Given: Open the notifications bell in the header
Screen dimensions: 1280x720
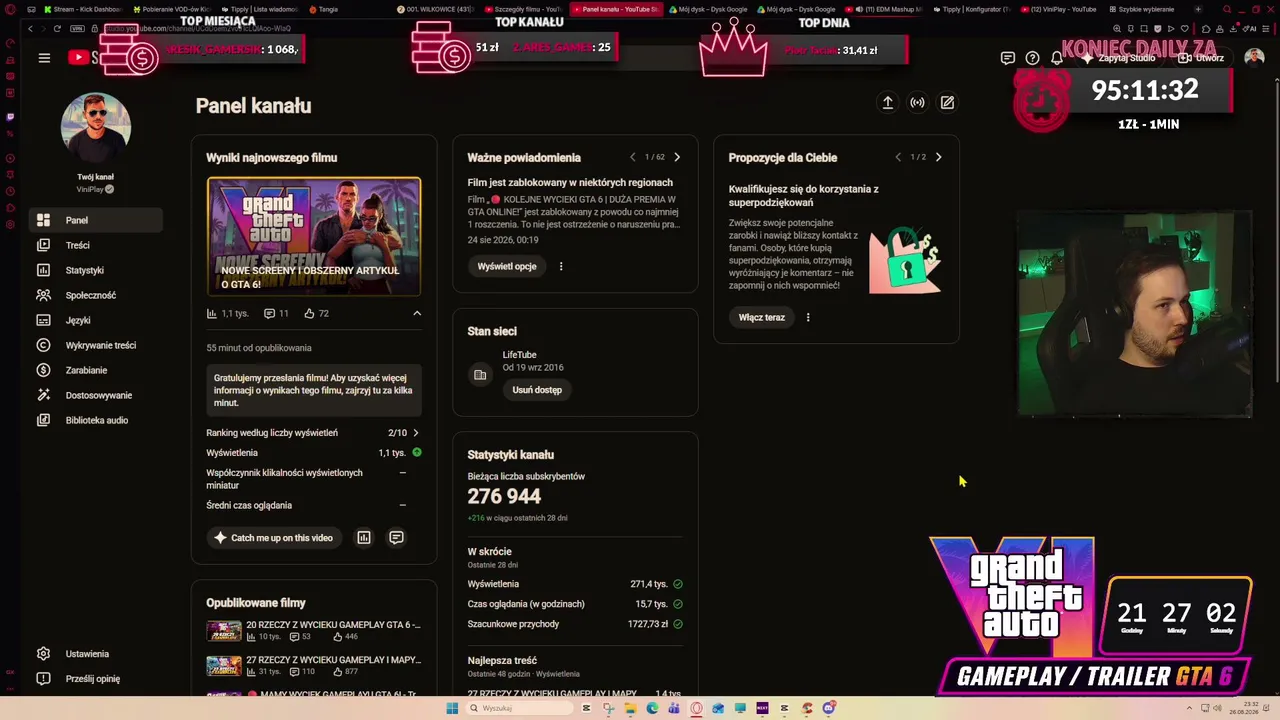Looking at the screenshot, I should 1057,58.
